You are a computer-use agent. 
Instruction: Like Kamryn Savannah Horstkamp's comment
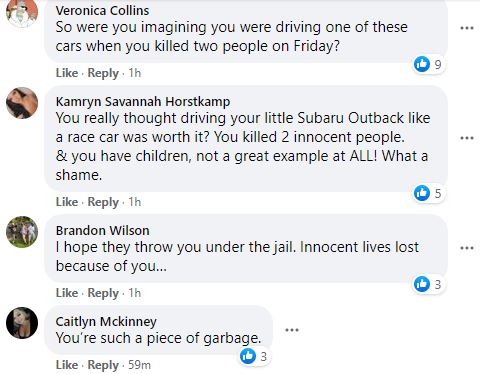click(67, 202)
